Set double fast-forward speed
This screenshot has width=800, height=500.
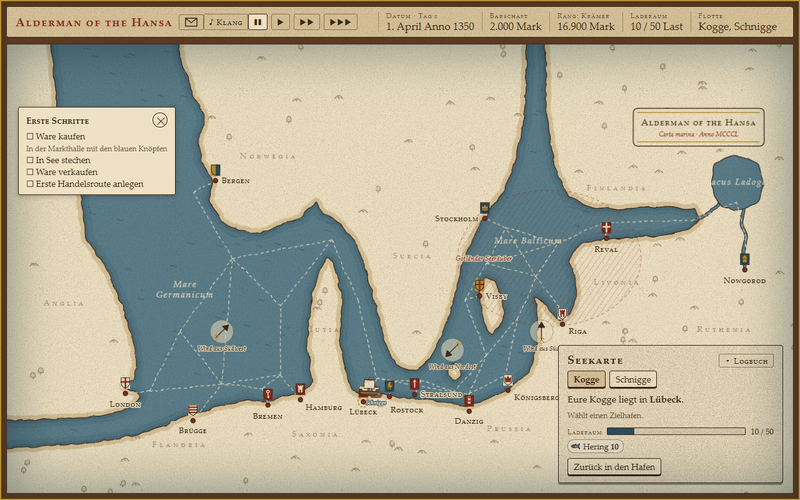pyautogui.click(x=307, y=22)
